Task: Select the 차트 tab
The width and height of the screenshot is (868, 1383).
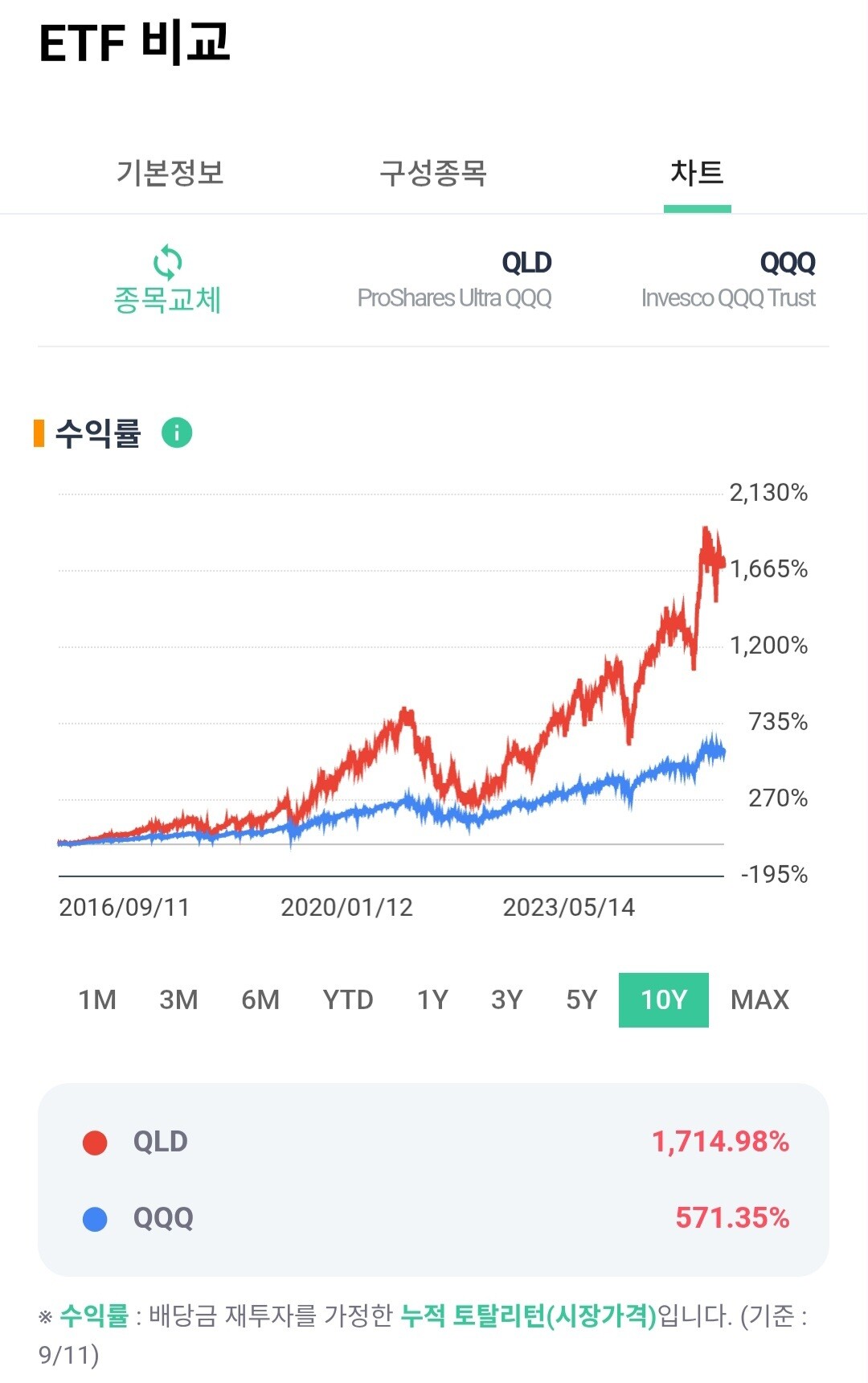Action: click(697, 173)
